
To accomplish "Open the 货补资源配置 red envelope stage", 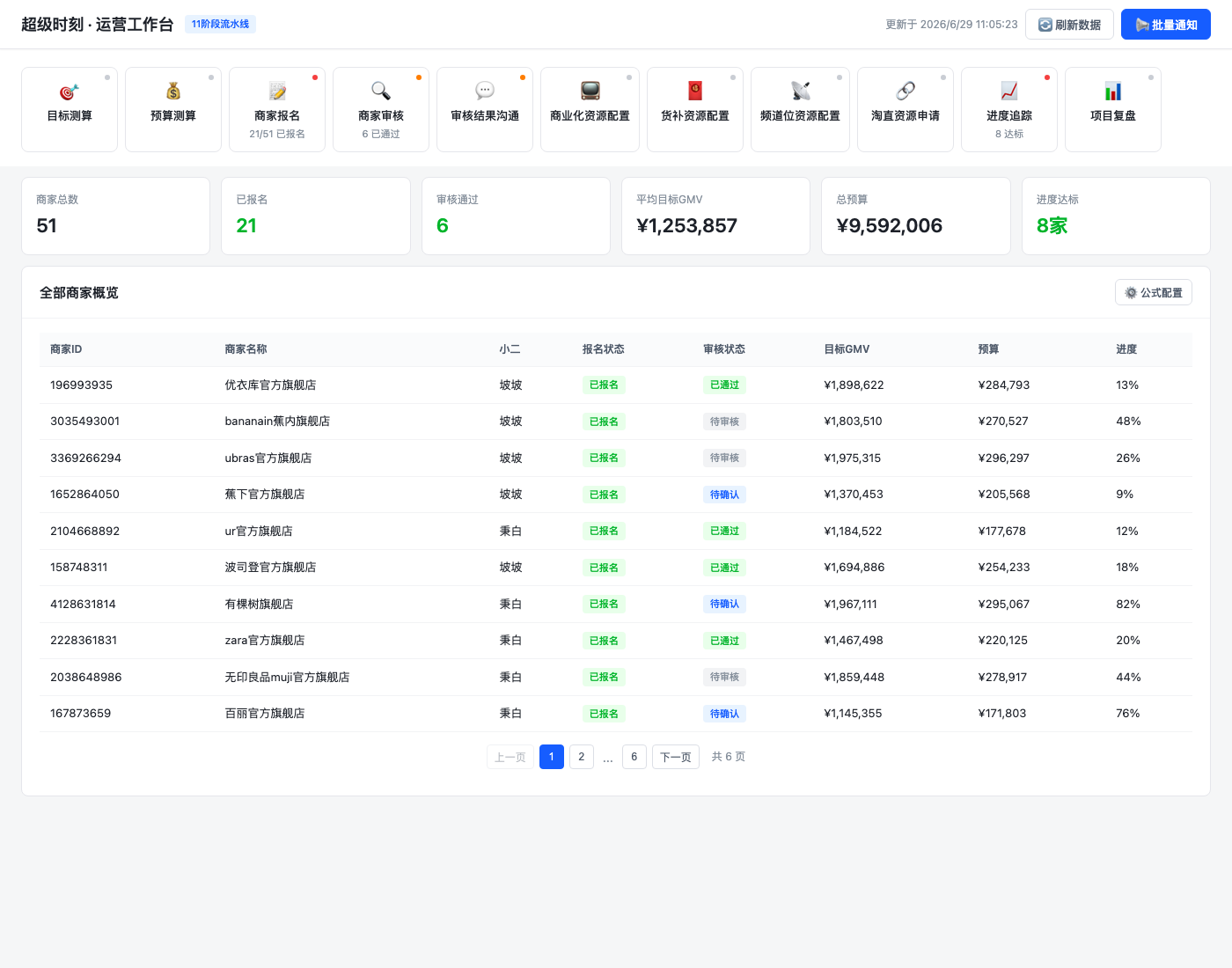I will [x=695, y=110].
